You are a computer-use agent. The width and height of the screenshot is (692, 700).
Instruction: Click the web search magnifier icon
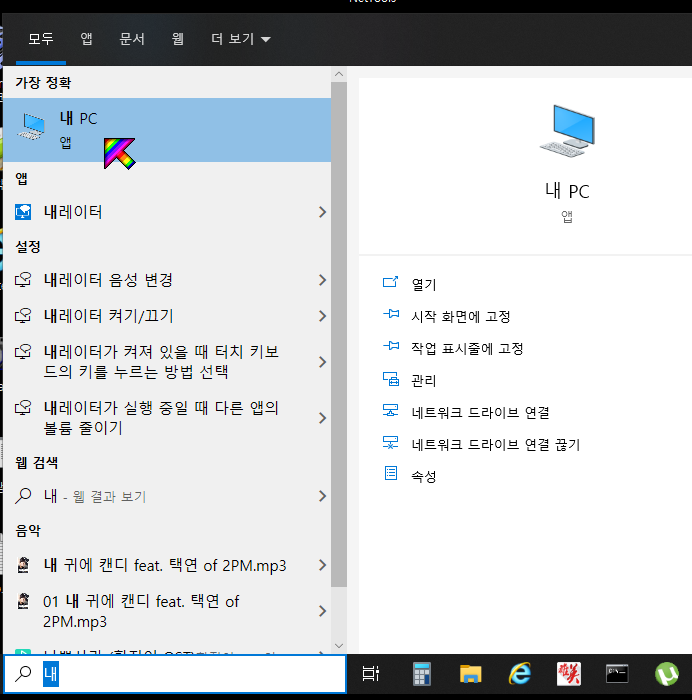[23, 496]
